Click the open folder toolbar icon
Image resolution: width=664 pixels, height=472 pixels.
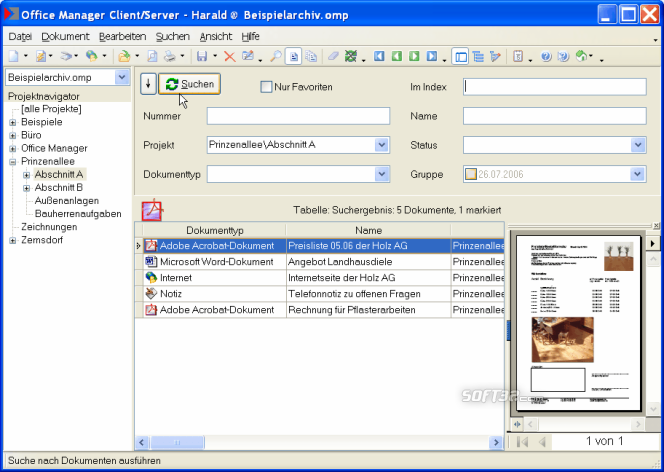(x=124, y=56)
